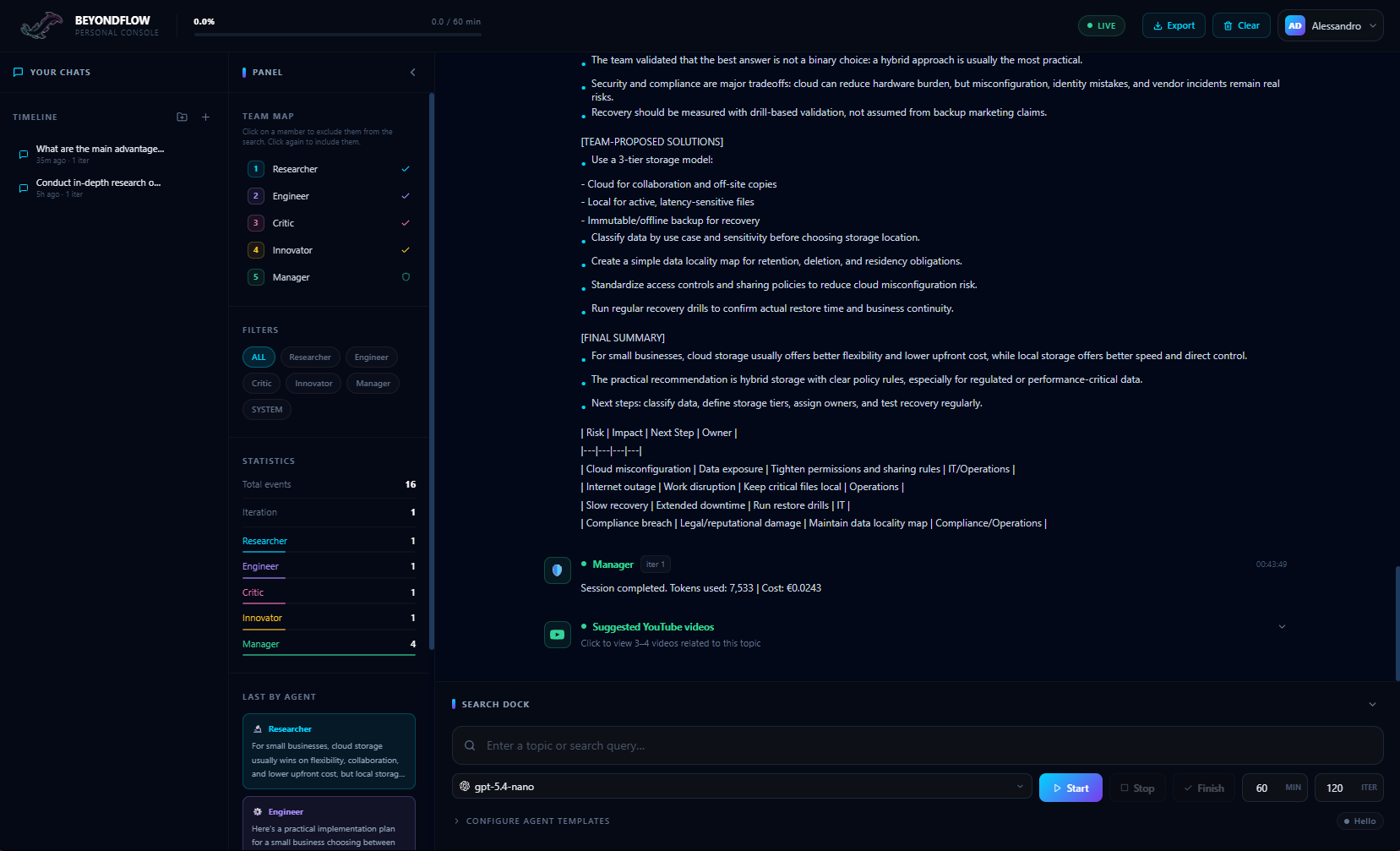Click the Finish button

coord(1204,788)
